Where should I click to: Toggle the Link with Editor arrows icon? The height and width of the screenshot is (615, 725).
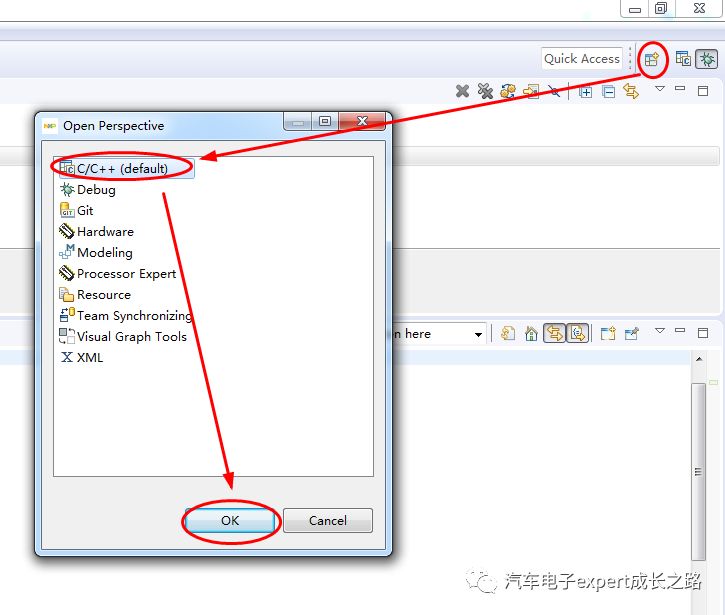coord(631,91)
